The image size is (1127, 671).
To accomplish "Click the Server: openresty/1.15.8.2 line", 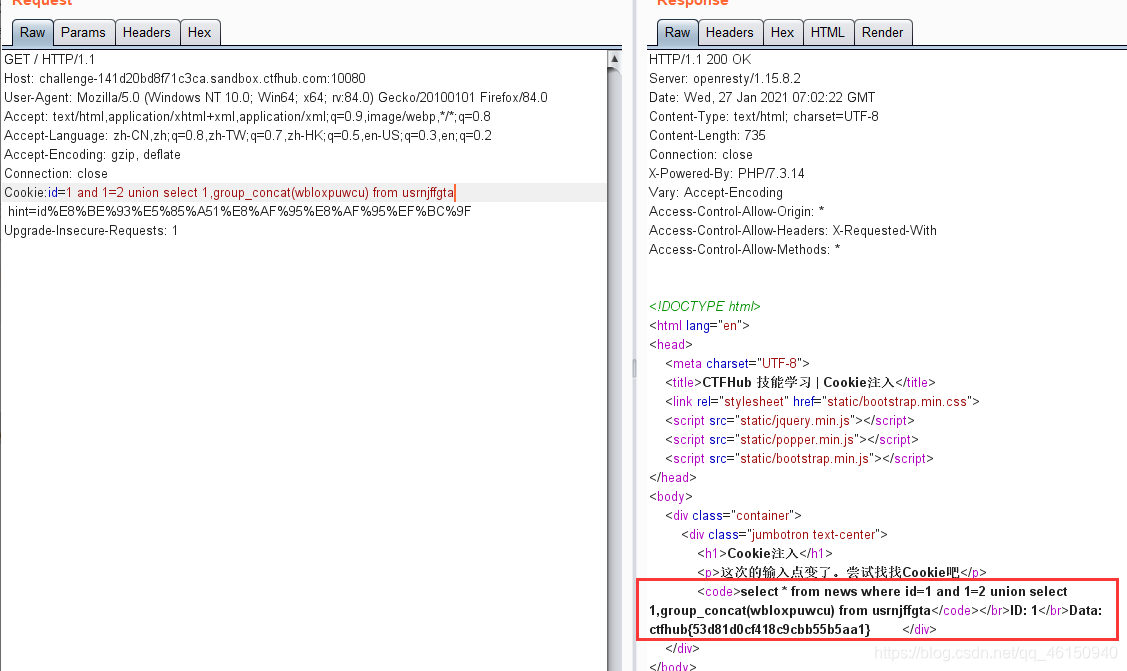I will coord(724,78).
